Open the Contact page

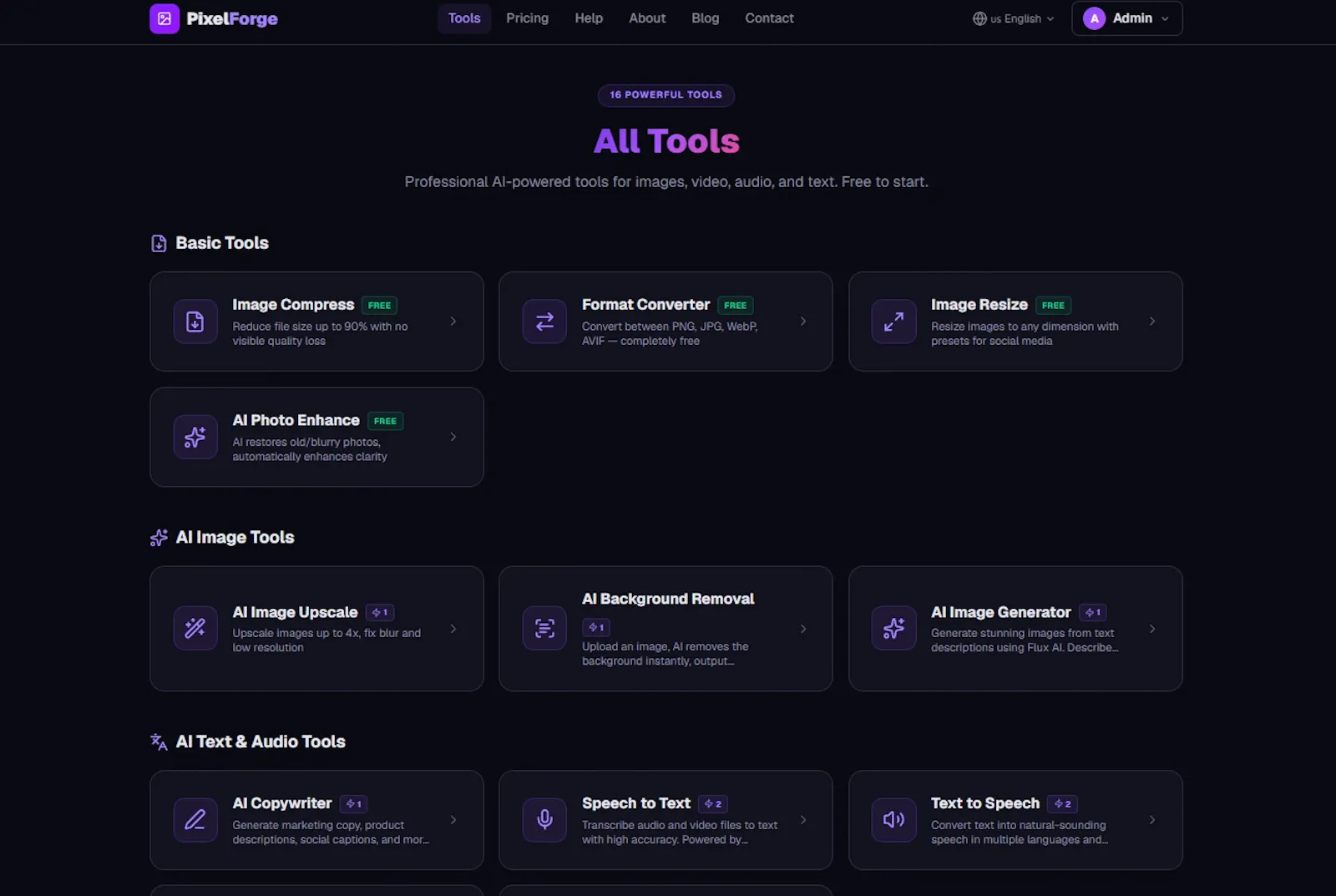click(x=769, y=18)
